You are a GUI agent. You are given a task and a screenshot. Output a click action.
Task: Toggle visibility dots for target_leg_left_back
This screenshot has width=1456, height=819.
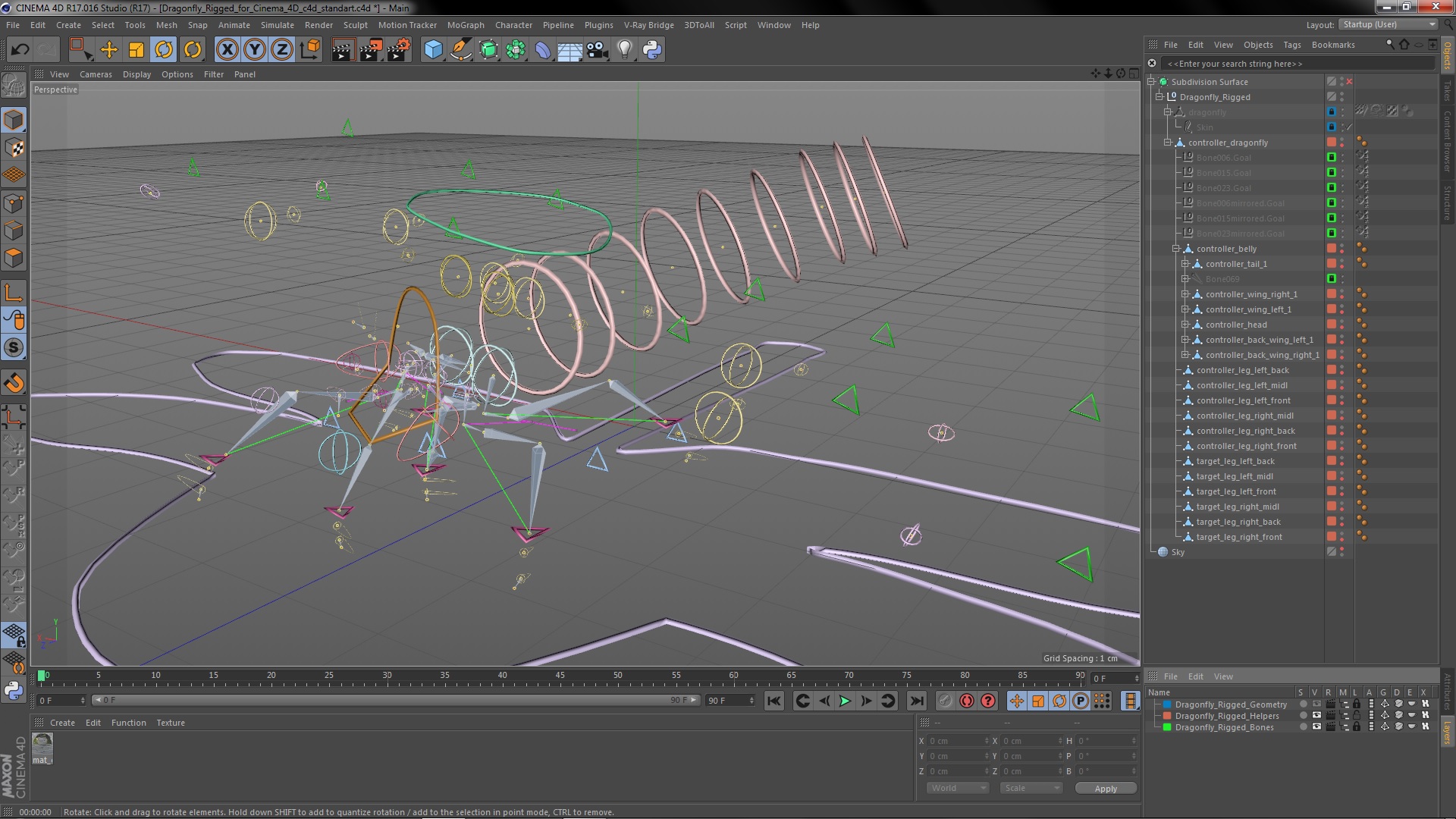pyautogui.click(x=1342, y=461)
